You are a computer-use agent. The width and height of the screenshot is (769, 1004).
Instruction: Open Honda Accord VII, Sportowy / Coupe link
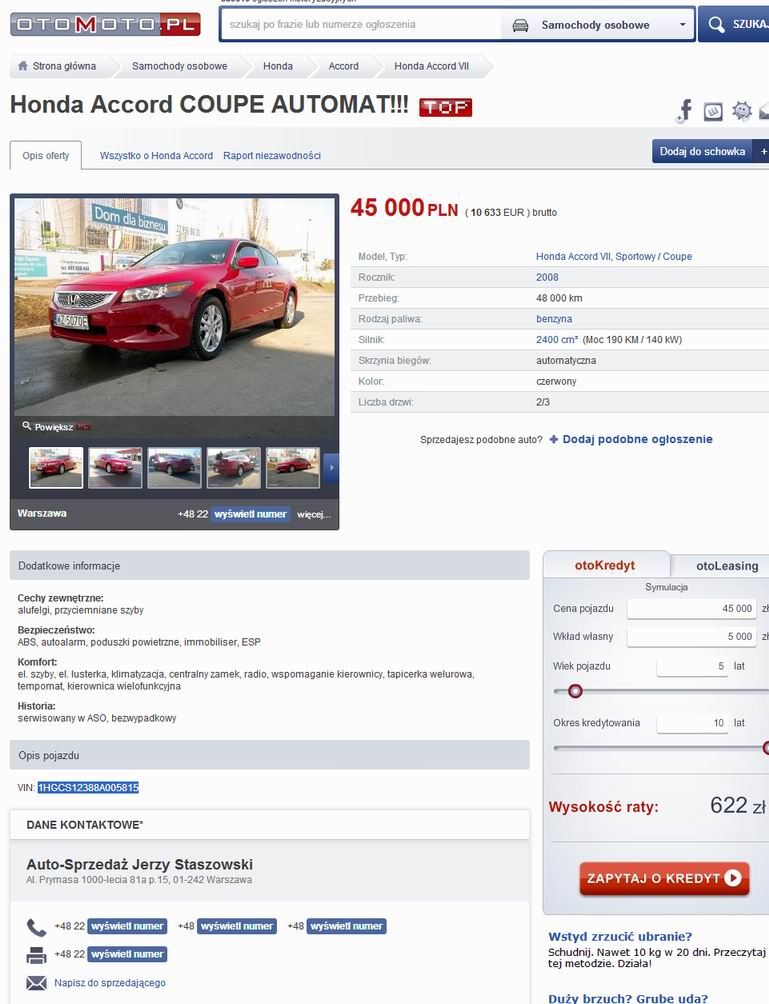[x=614, y=256]
